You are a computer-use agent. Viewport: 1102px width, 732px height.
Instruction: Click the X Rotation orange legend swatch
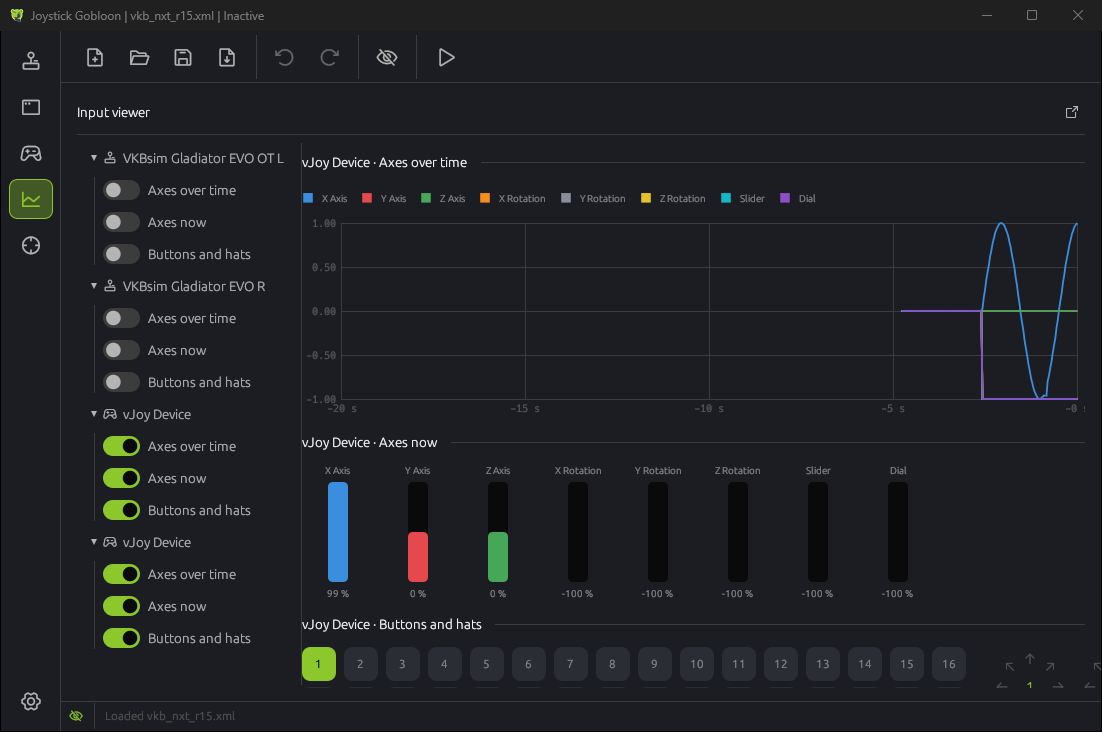485,198
